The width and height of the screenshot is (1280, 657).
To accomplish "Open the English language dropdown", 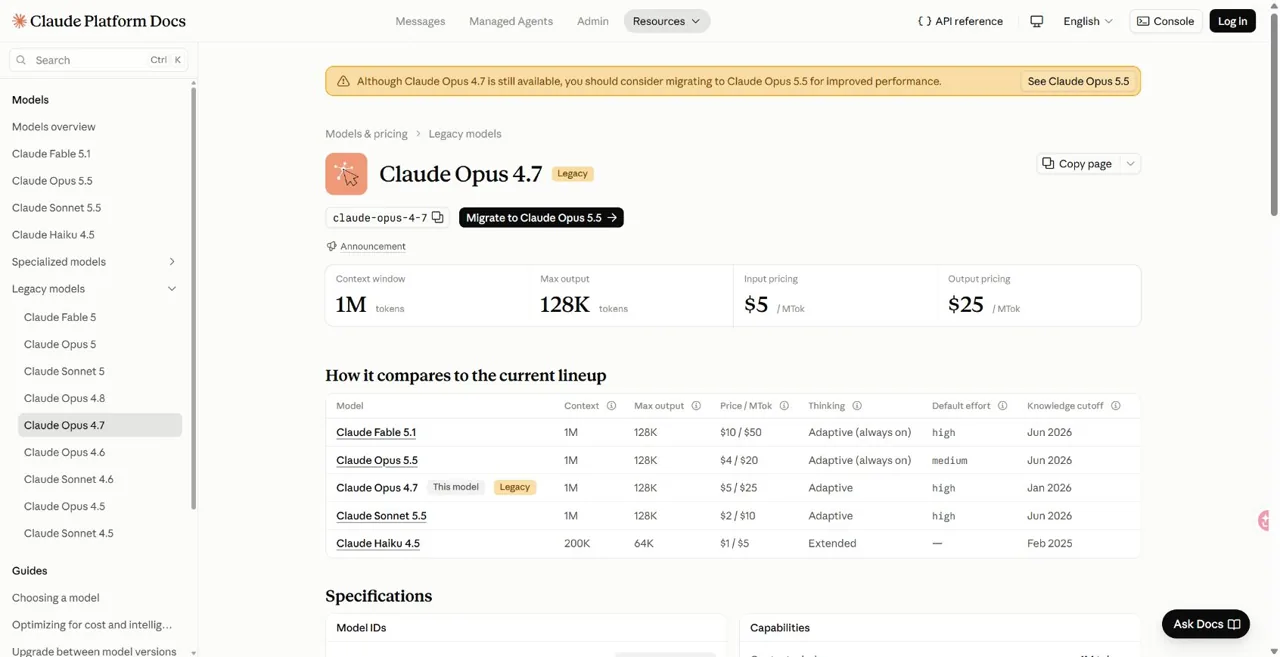I will coord(1088,21).
